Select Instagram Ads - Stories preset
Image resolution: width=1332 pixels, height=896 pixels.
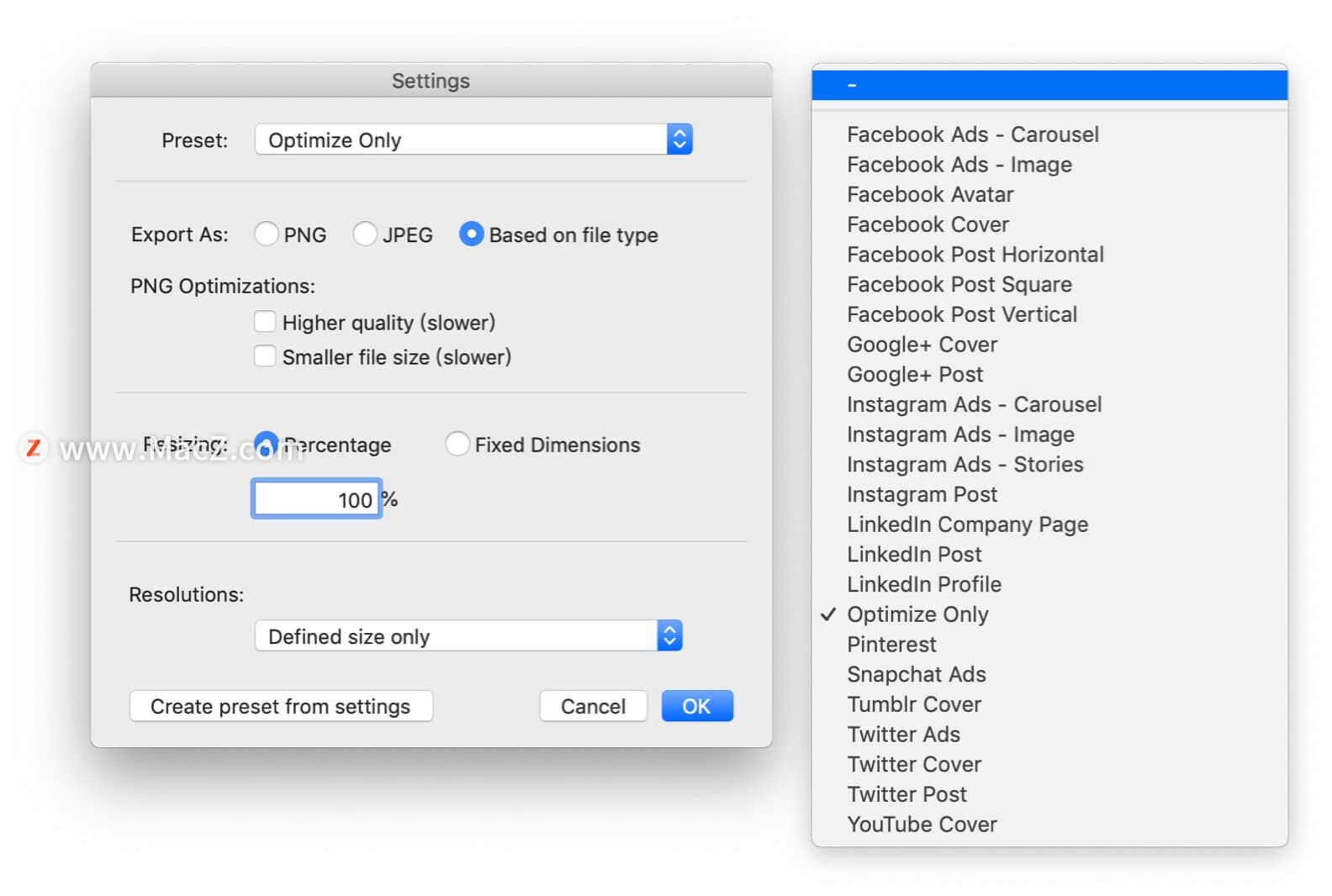(1049, 464)
